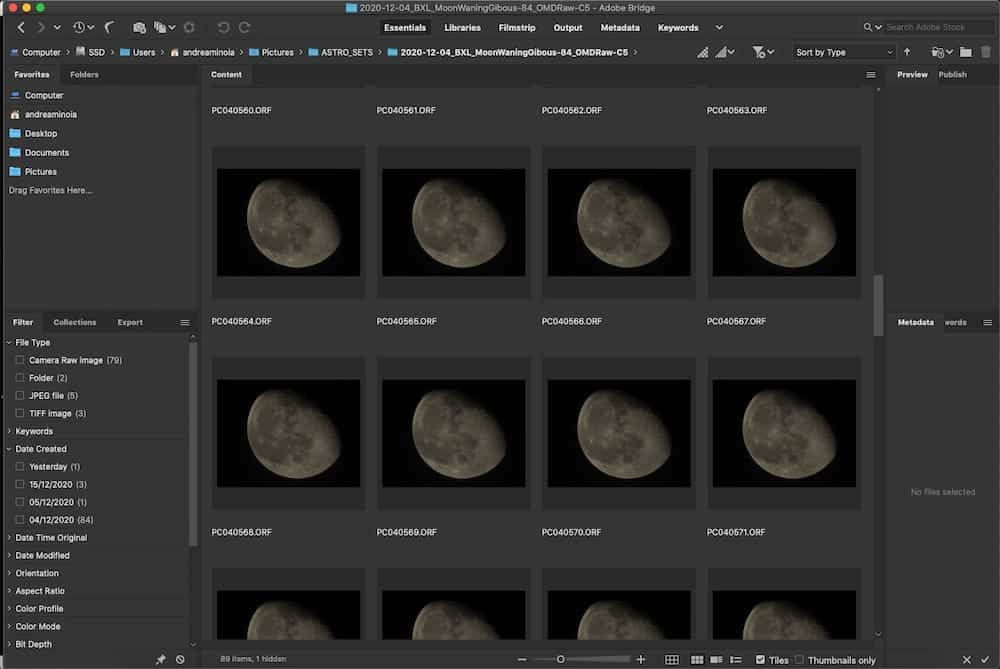Check the 04/12/2020 date filter
The height and width of the screenshot is (669, 1000).
click(x=20, y=520)
